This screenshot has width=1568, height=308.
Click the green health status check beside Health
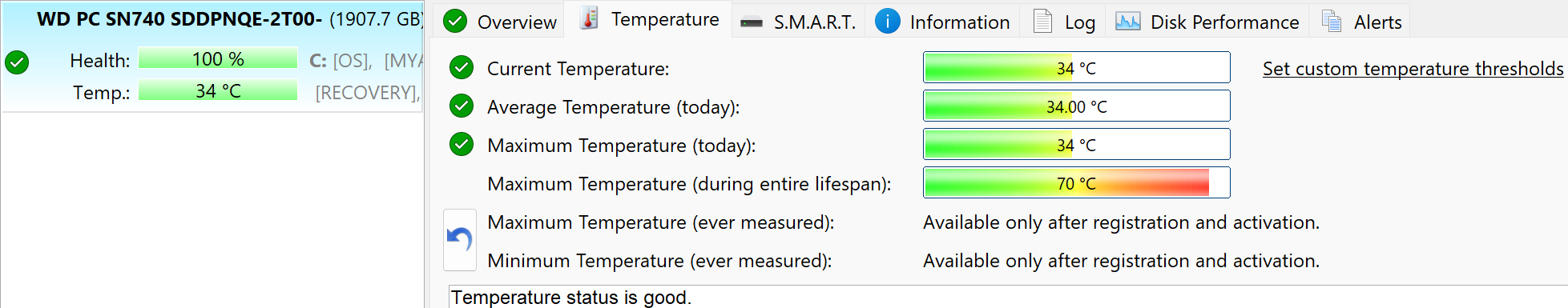(17, 62)
